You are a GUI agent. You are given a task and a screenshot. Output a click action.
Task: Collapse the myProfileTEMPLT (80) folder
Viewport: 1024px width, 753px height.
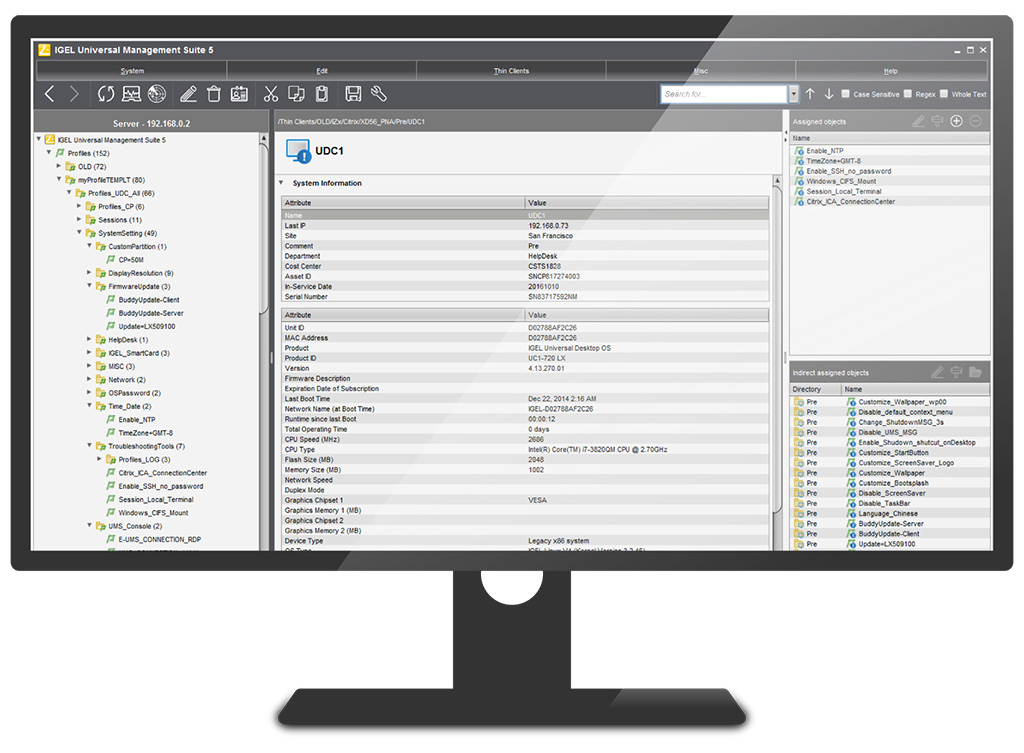pos(59,179)
